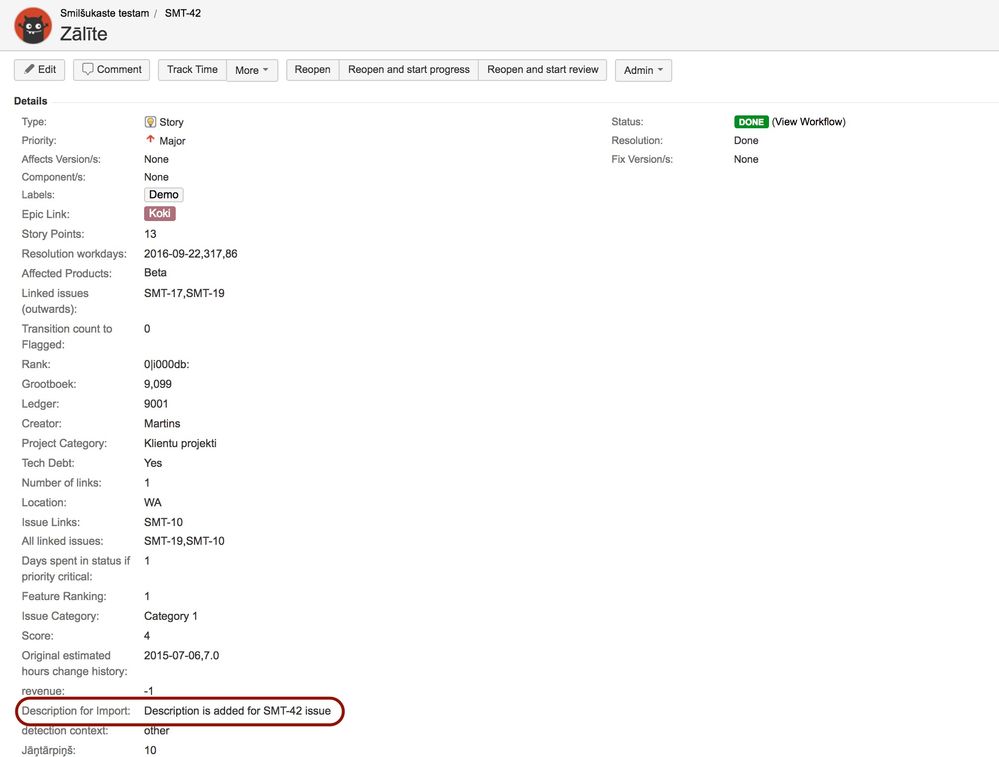The width and height of the screenshot is (999, 757).
Task: Click the Type value Story text
Action: [171, 122]
